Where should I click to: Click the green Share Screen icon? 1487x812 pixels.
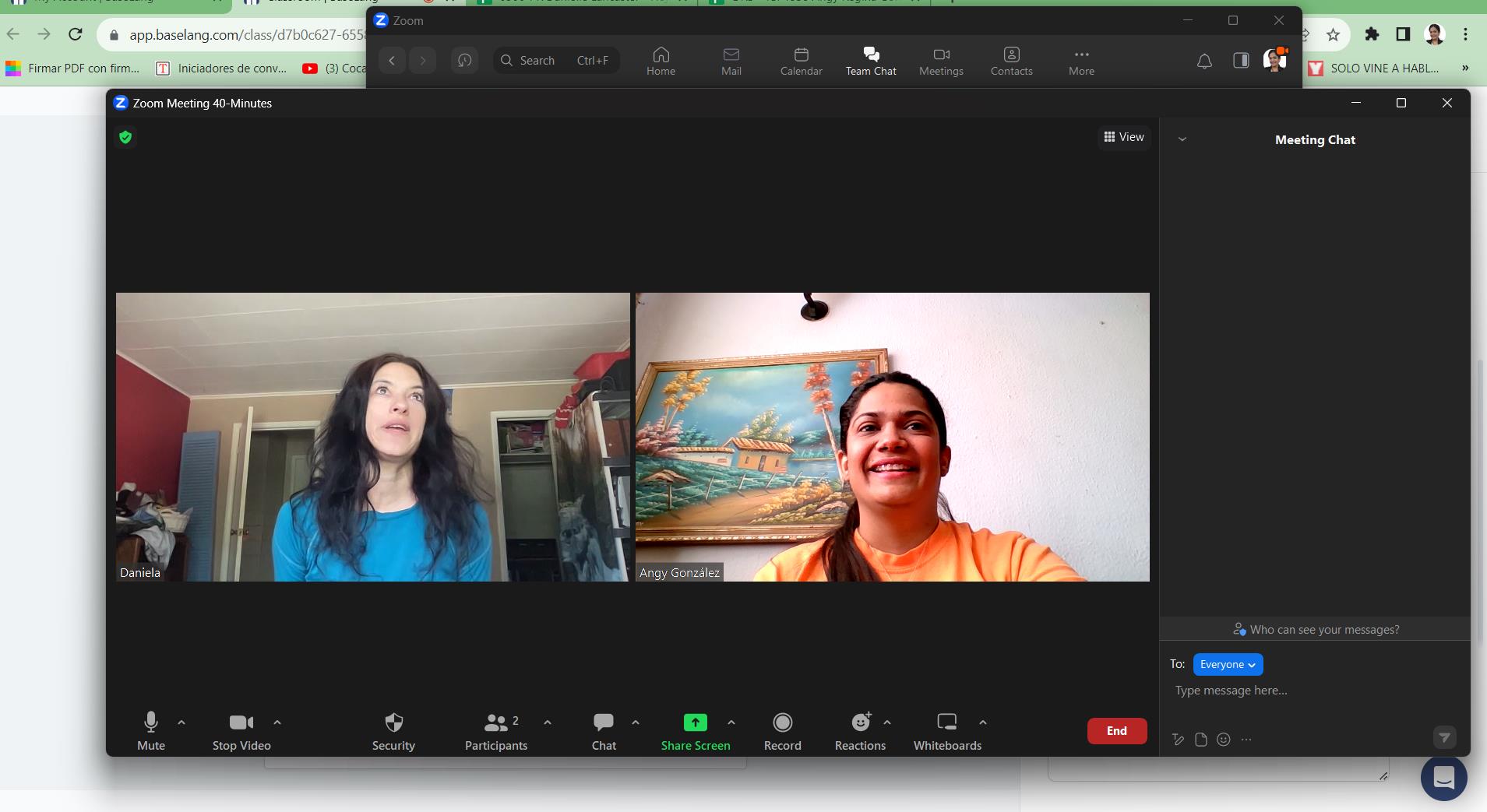click(x=695, y=723)
